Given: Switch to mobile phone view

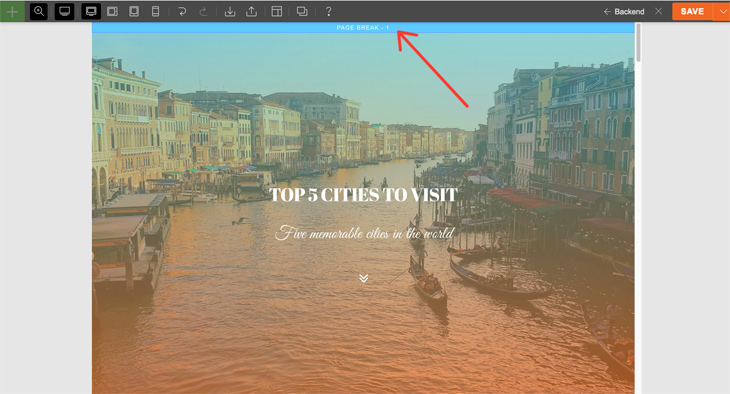Looking at the screenshot, I should (155, 11).
